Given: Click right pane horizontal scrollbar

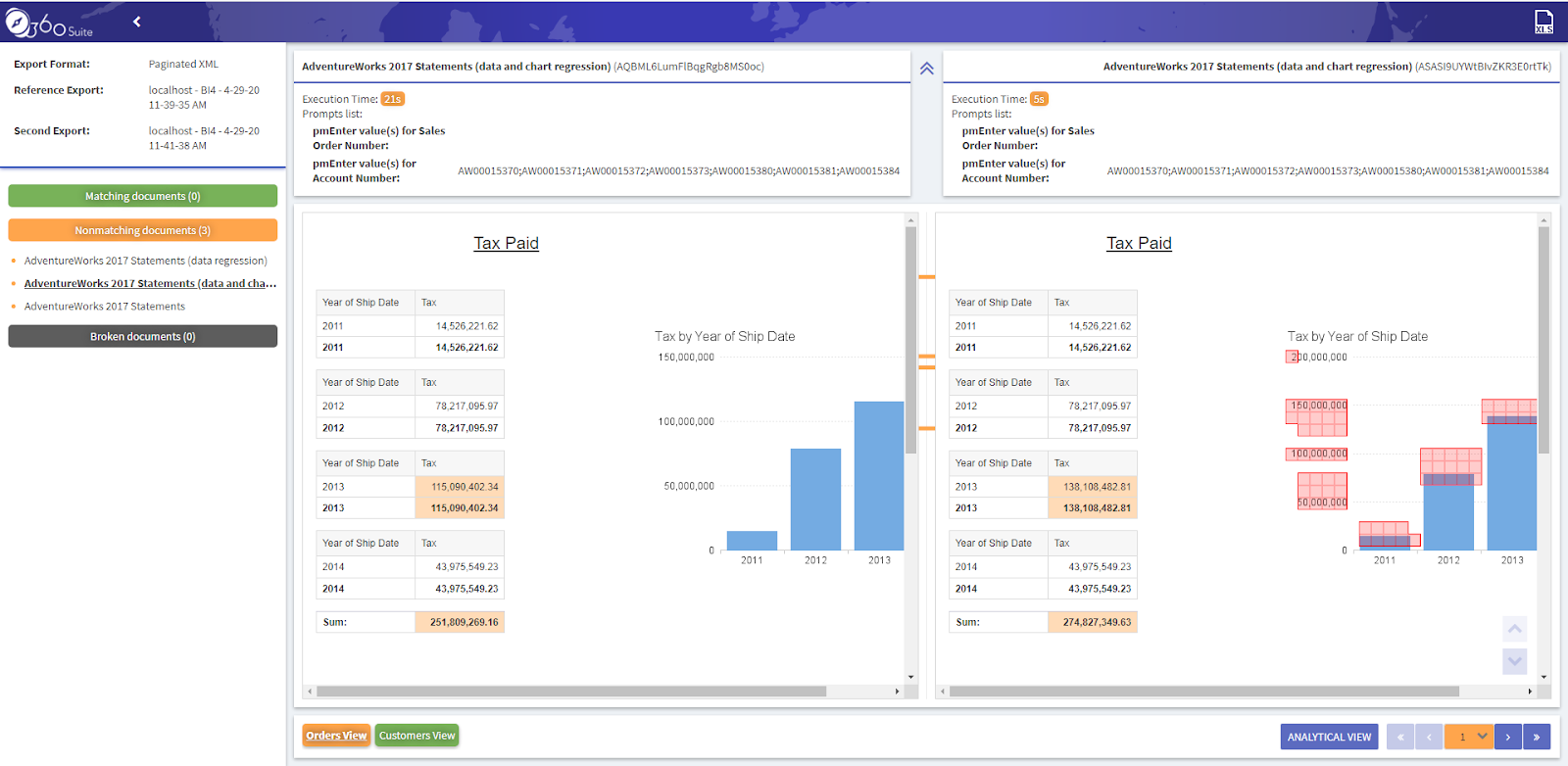Looking at the screenshot, I should pos(1203,691).
